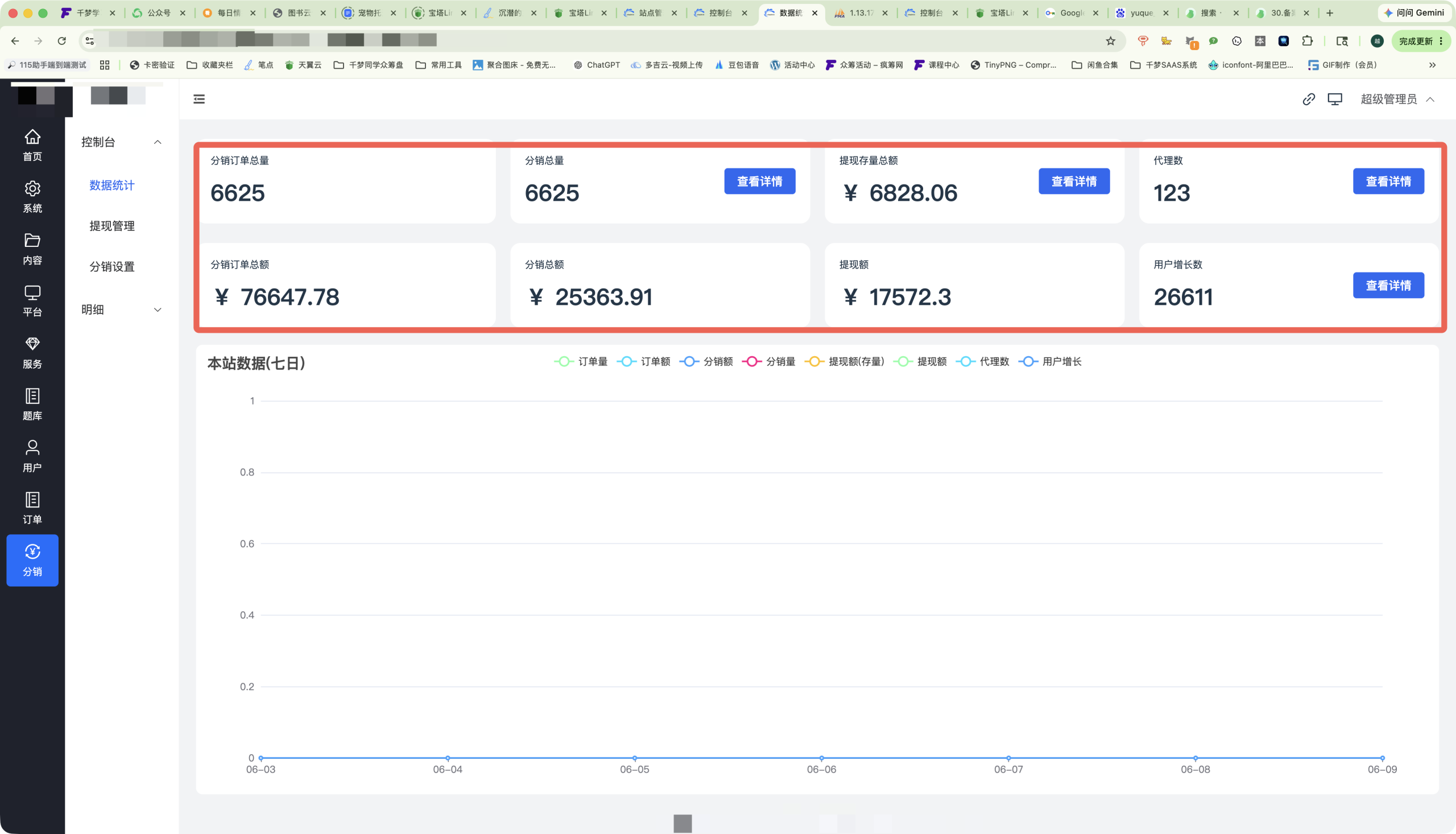Image resolution: width=1456 pixels, height=834 pixels.
Task: Open the 超级管理员 user dropdown
Action: 1397,99
